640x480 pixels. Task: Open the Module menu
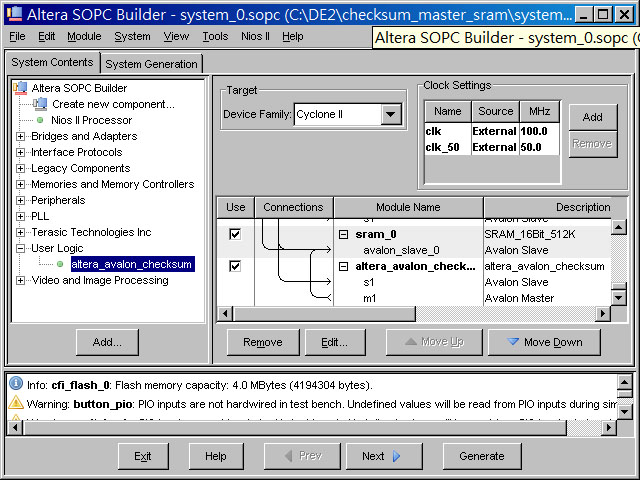(84, 37)
